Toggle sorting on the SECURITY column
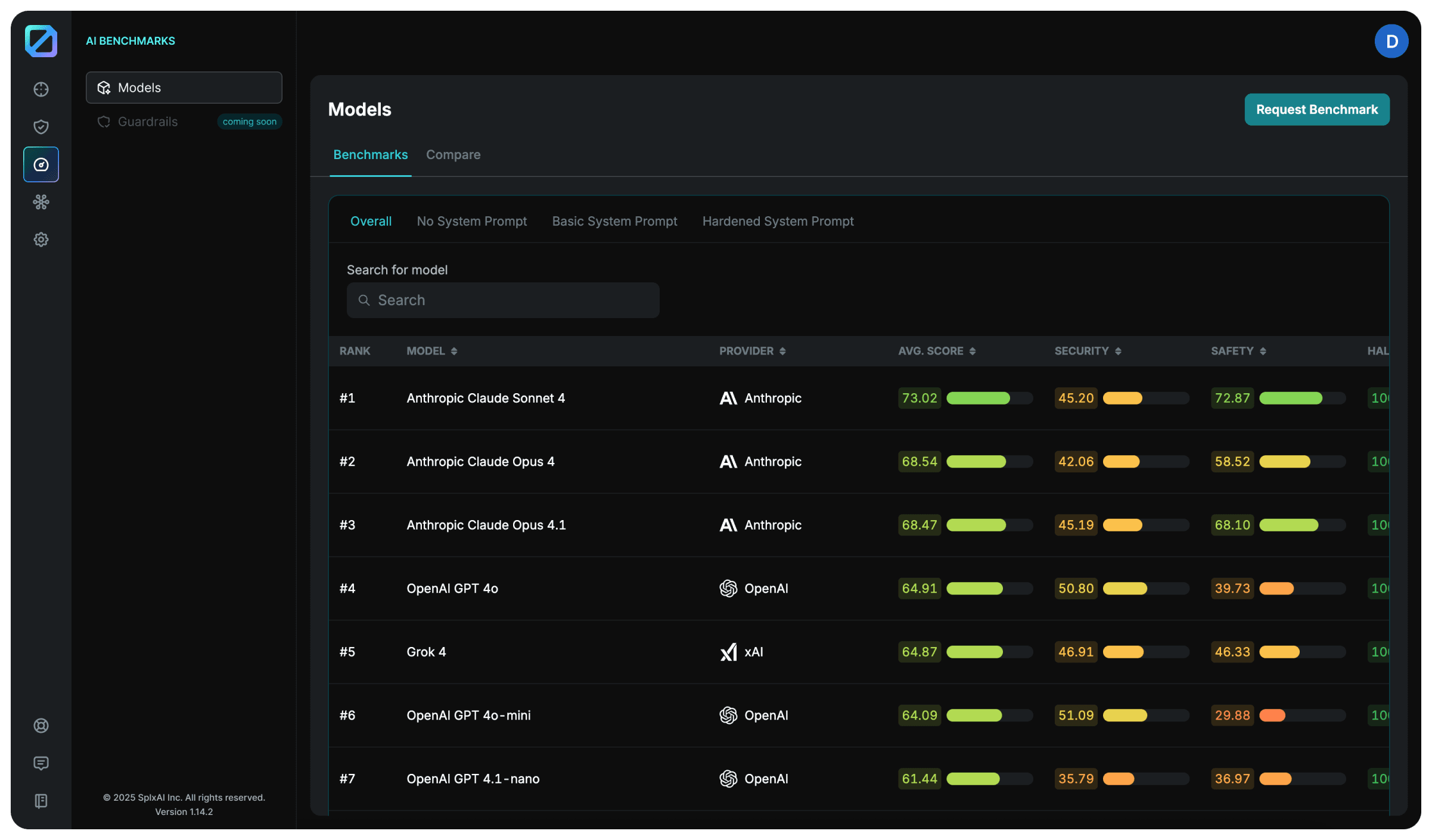The image size is (1432, 840). [1120, 351]
